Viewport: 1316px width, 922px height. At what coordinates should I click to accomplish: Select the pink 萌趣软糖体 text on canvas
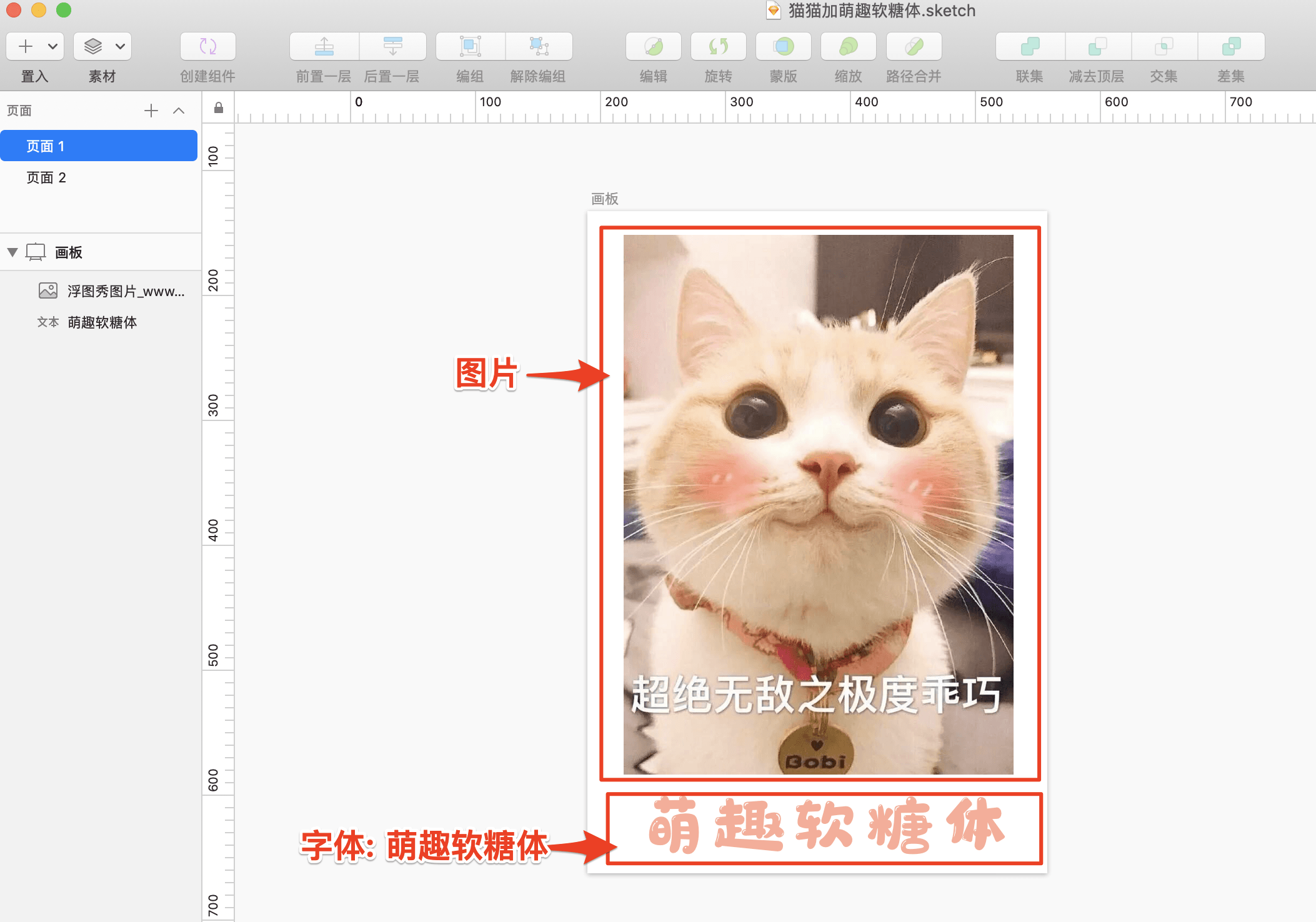(x=825, y=825)
